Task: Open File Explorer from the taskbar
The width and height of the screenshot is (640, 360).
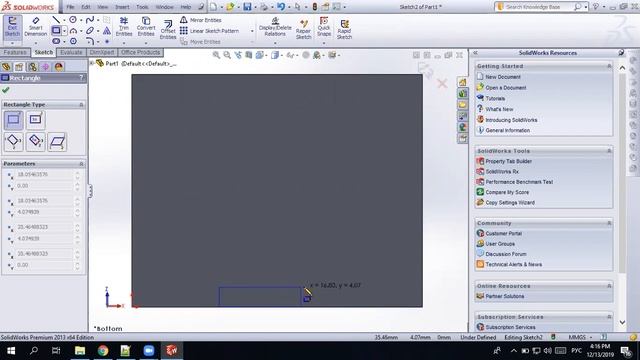Action: pyautogui.click(x=80, y=351)
